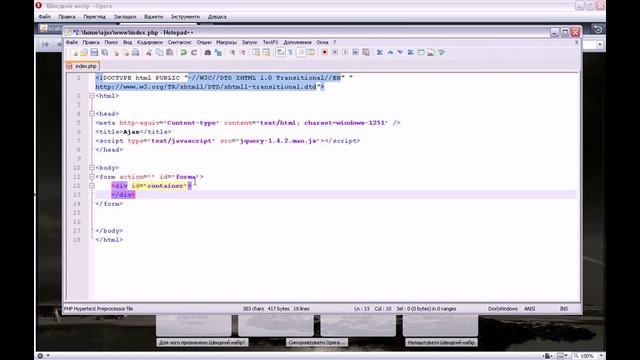This screenshot has width=640, height=360.
Task: Undo the last edit via green arrow
Action: click(x=184, y=53)
